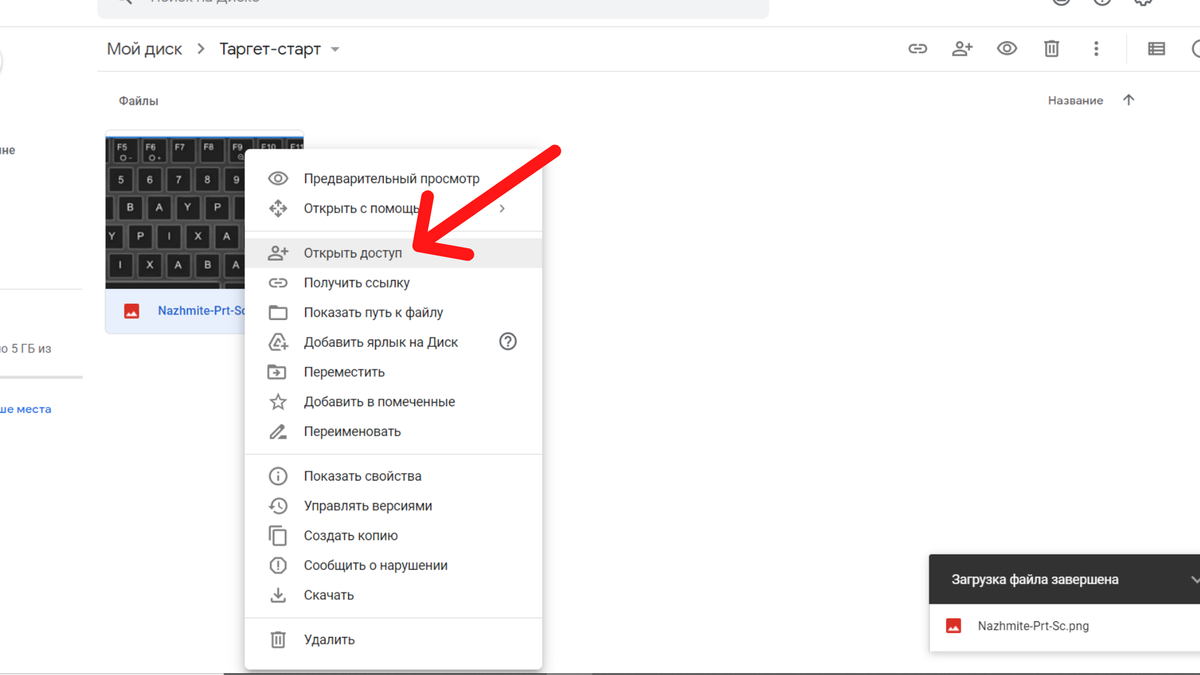
Task: Click help icon beside Добавить ярлык на Диск
Action: point(508,342)
